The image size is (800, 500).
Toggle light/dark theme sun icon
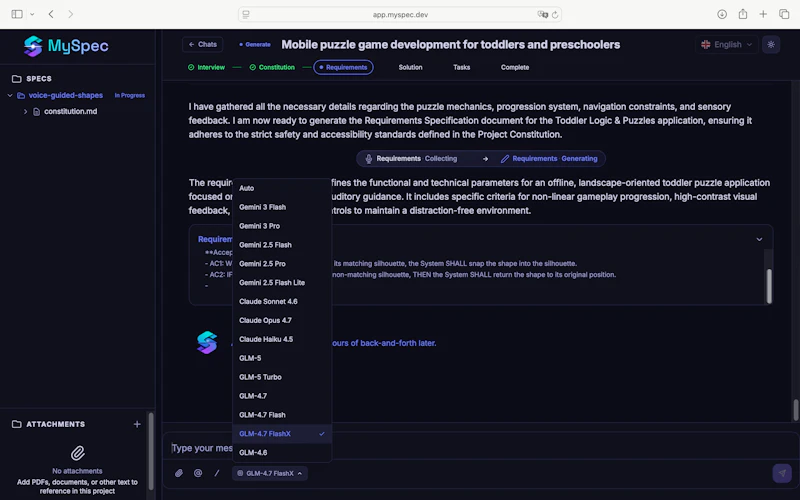(x=771, y=44)
